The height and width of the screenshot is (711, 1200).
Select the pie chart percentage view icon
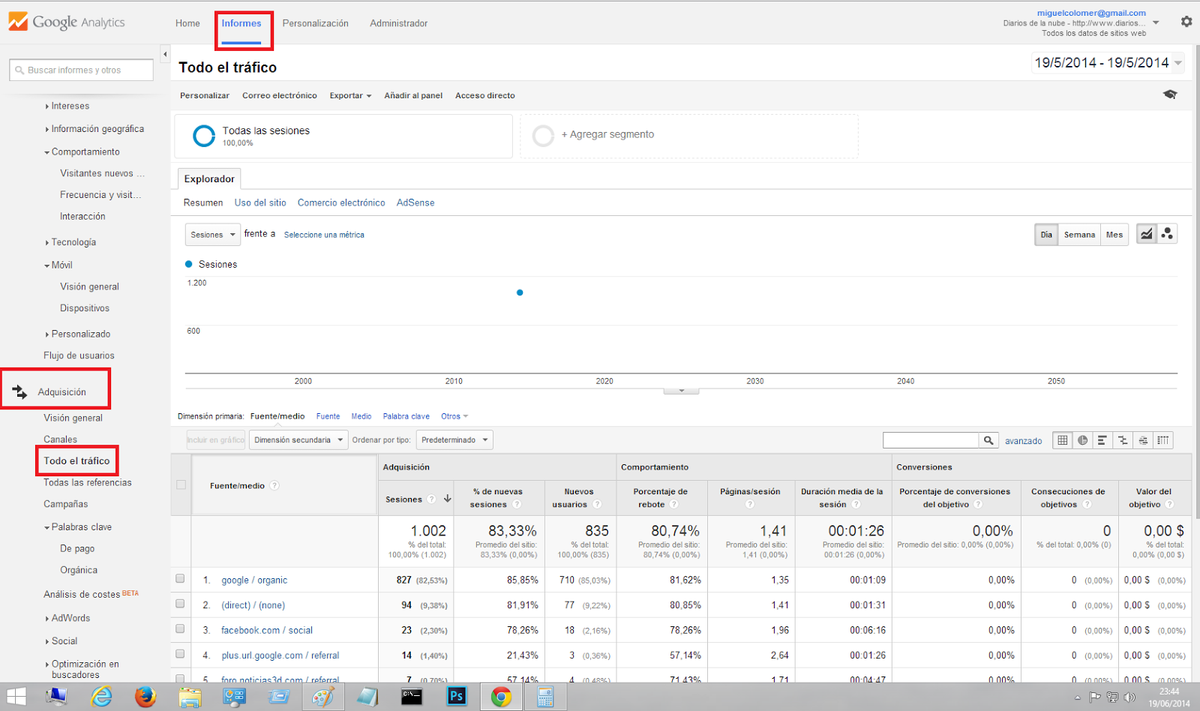[x=1082, y=440]
